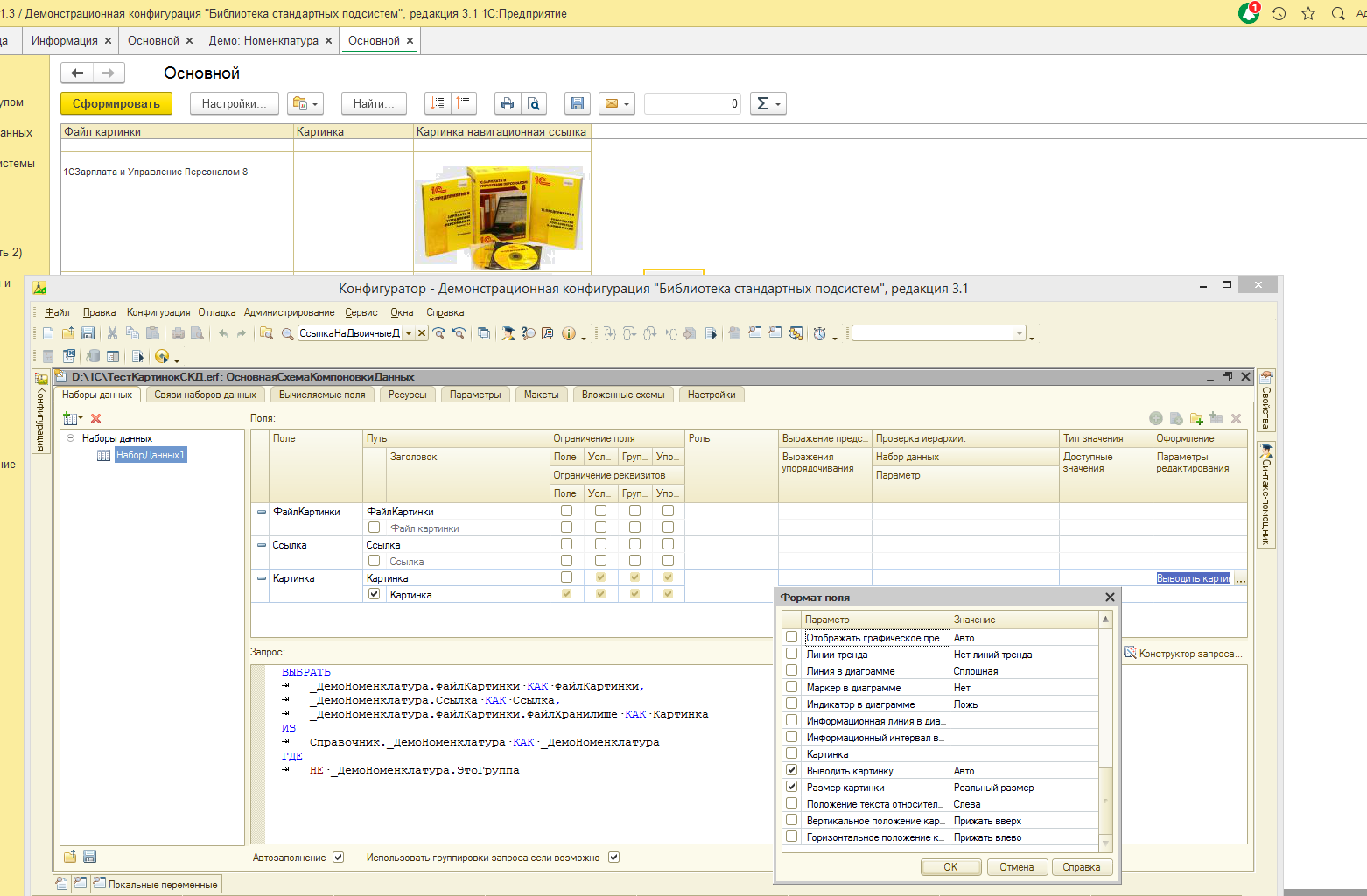The height and width of the screenshot is (896, 1367).
Task: Open the search text dropdown arrow in Configurator
Action: point(409,333)
